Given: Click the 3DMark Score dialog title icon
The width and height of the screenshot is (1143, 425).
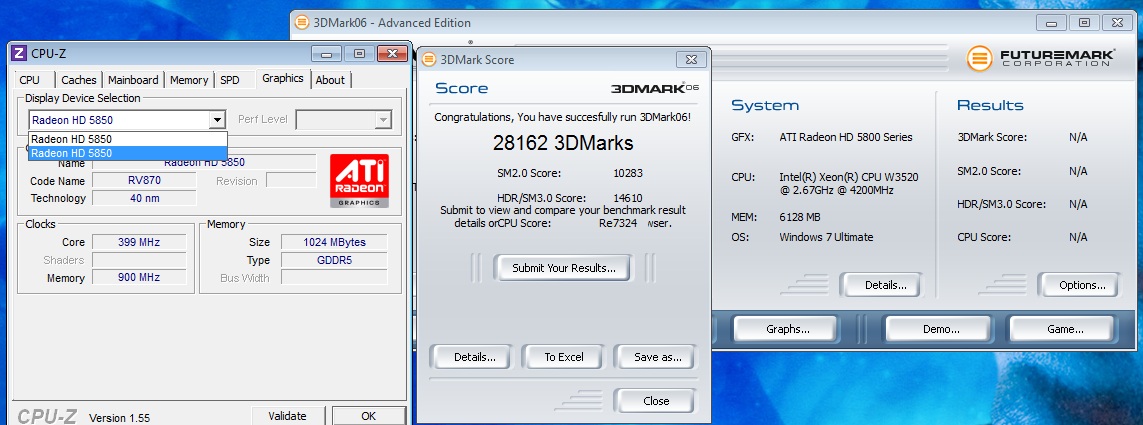Looking at the screenshot, I should pyautogui.click(x=429, y=60).
